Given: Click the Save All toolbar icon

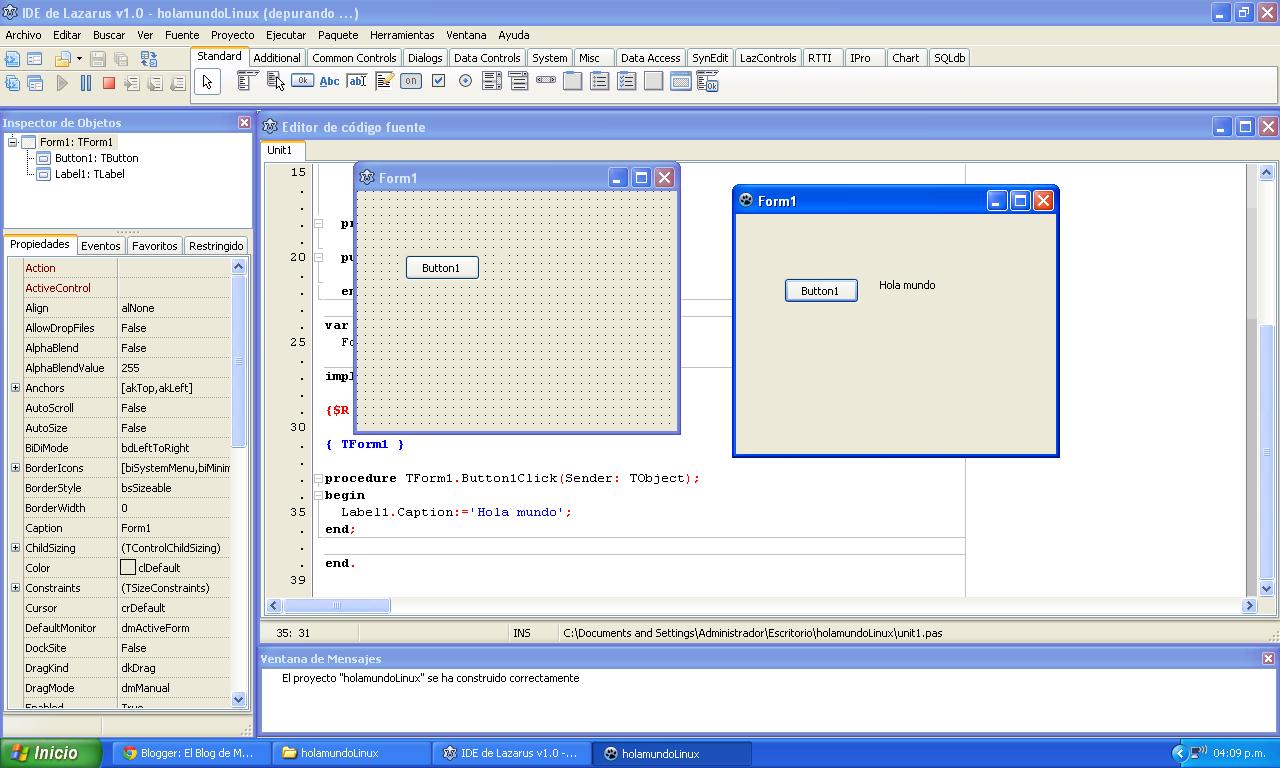Looking at the screenshot, I should click(x=121, y=60).
